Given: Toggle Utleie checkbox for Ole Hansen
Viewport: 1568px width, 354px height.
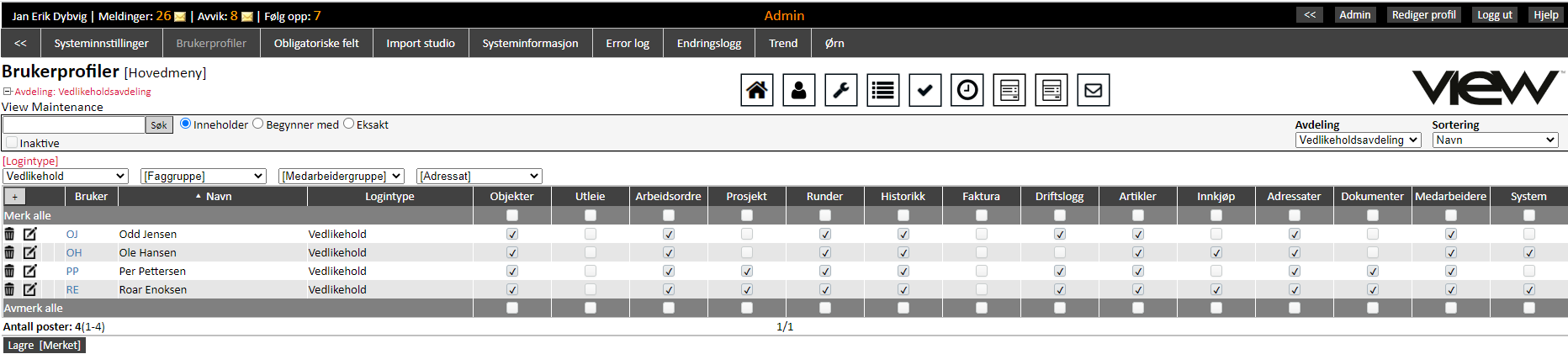Looking at the screenshot, I should (591, 252).
